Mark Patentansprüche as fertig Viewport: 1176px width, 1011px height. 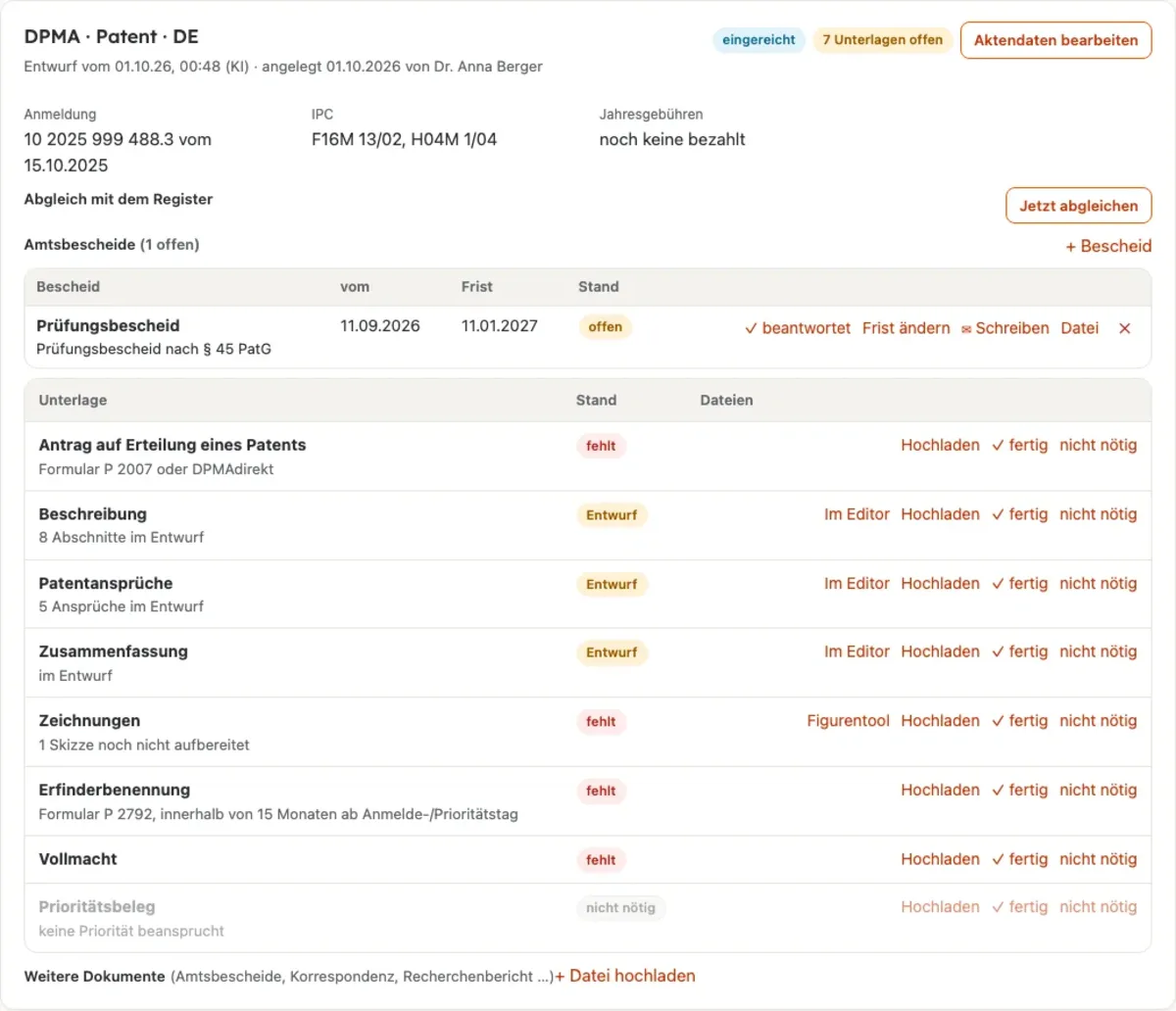[x=1019, y=583]
